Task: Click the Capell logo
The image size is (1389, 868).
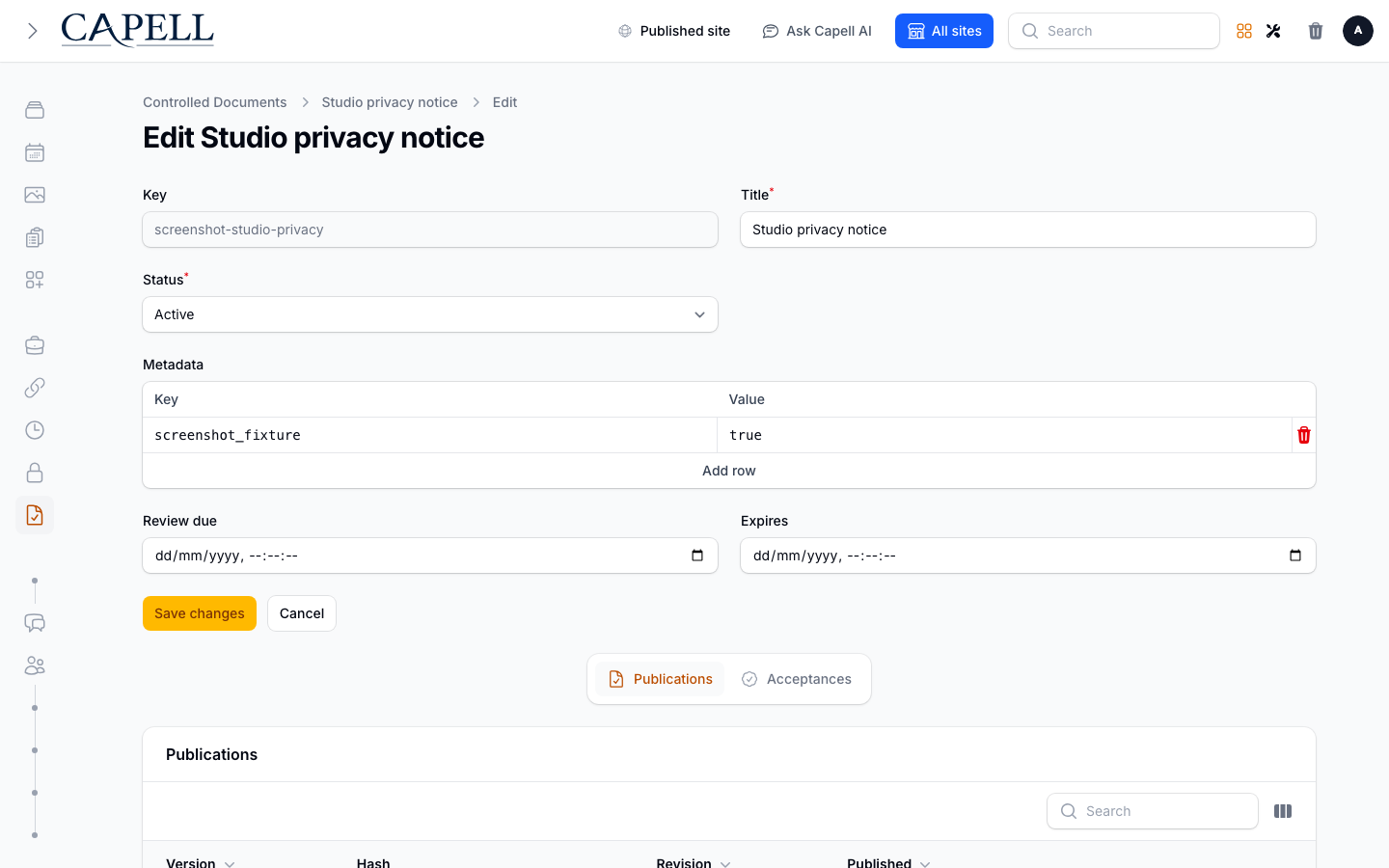Action: 137,30
